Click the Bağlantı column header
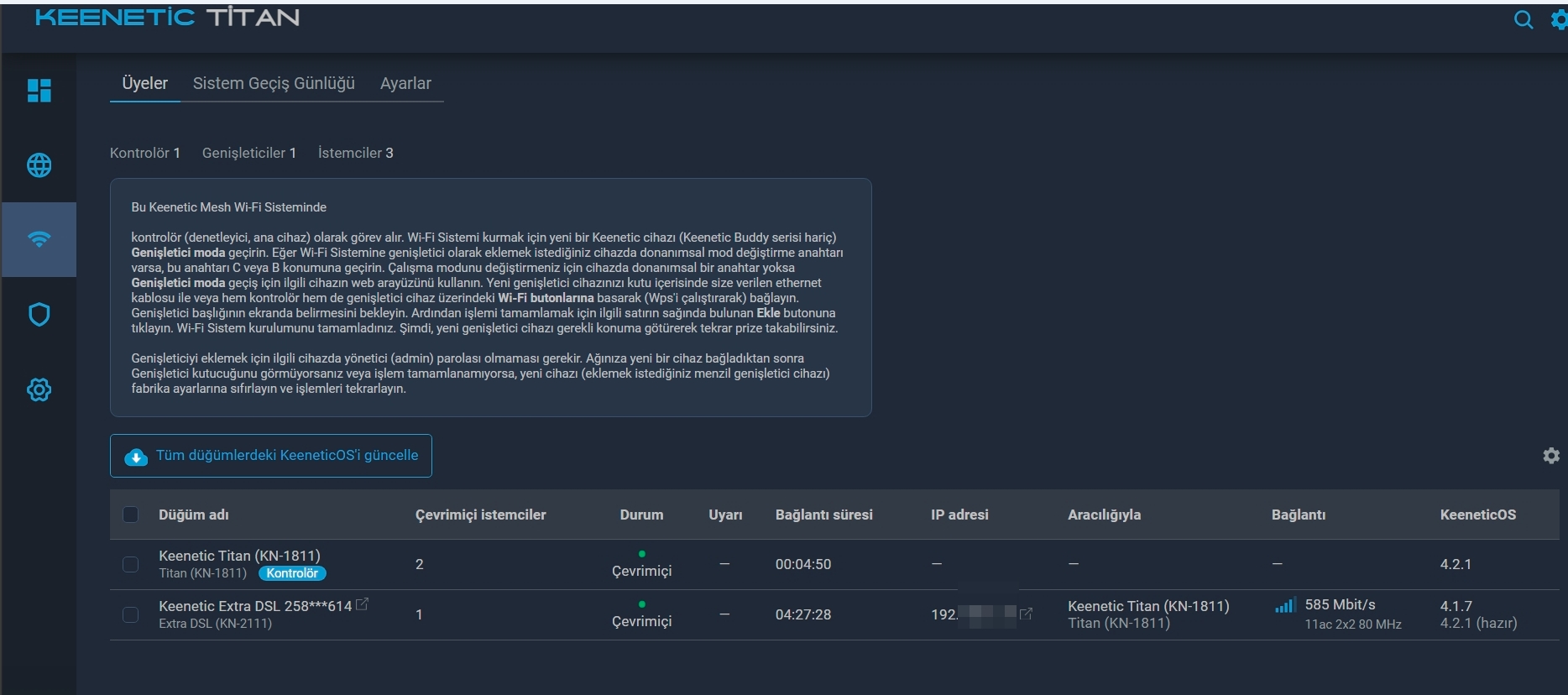This screenshot has width=1568, height=695. point(1299,515)
